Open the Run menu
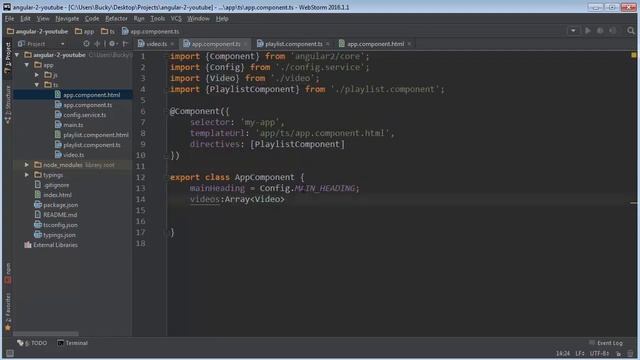The height and width of the screenshot is (360, 640). [x=139, y=19]
